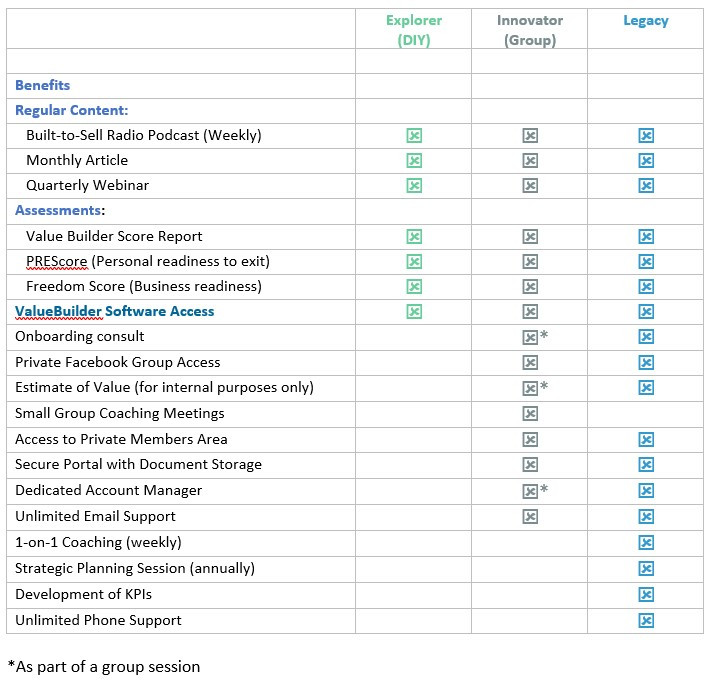
Task: Toggle Legacy checkbox for Private Facebook Group Access
Action: click(646, 362)
